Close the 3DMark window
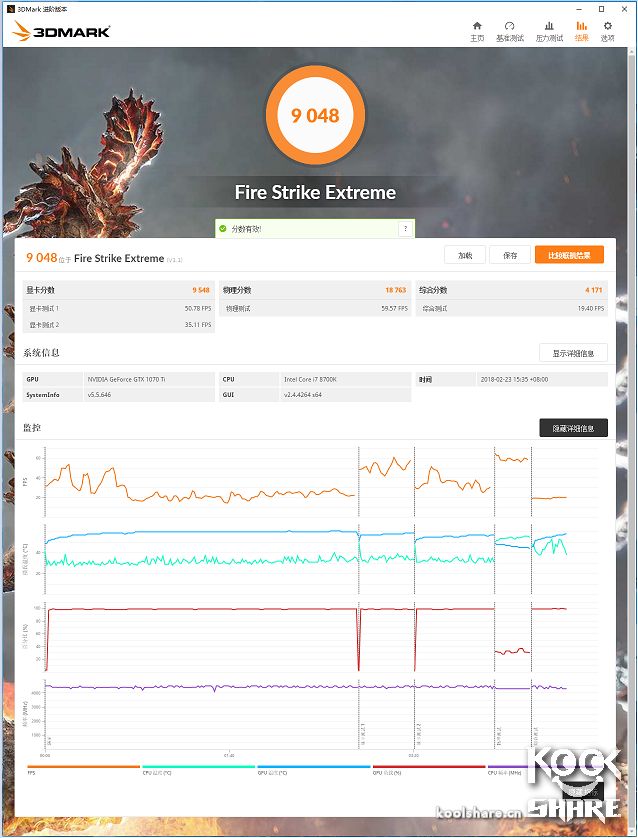This screenshot has height=838, width=638. click(624, 9)
